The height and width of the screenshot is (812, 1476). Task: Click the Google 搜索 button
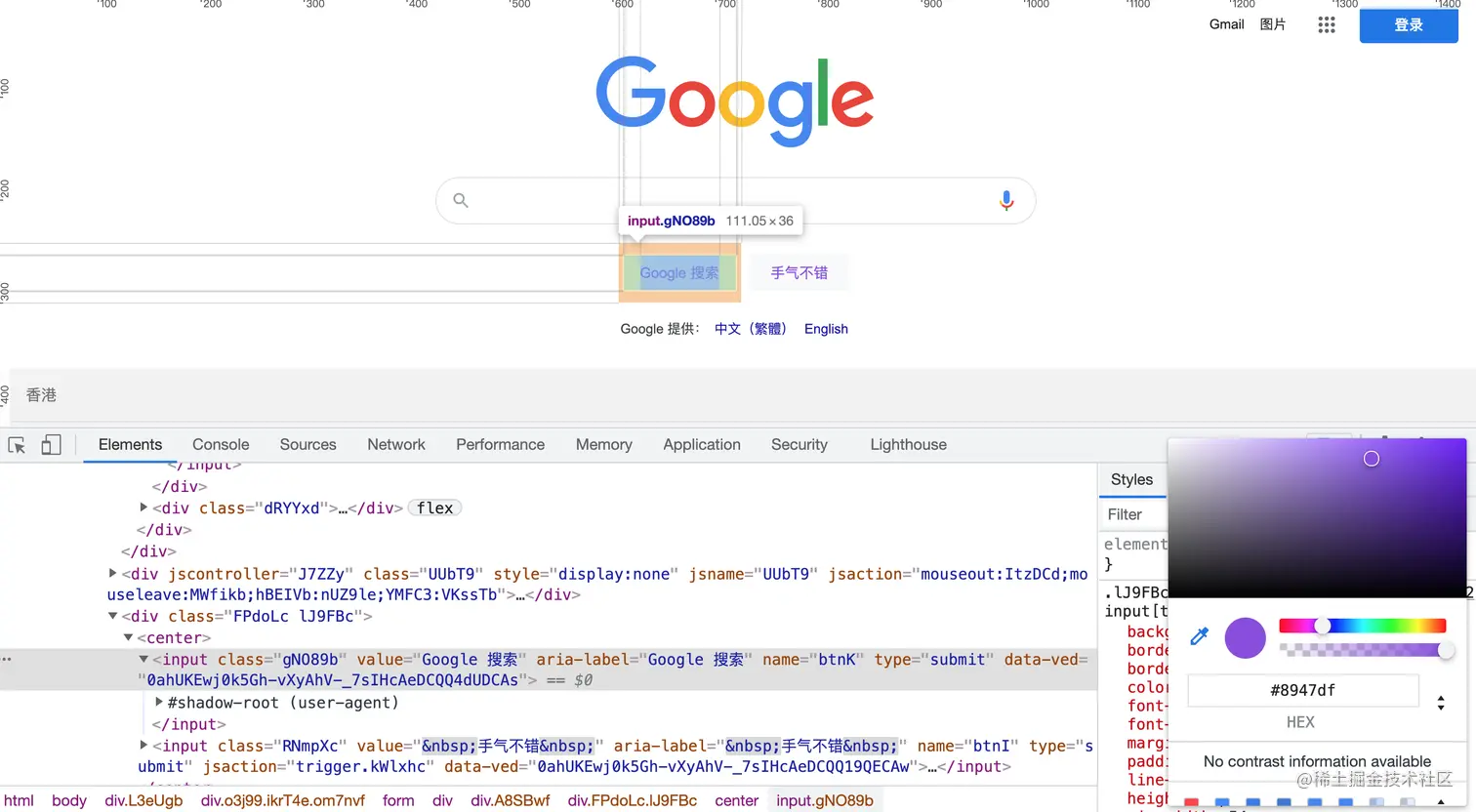(679, 273)
